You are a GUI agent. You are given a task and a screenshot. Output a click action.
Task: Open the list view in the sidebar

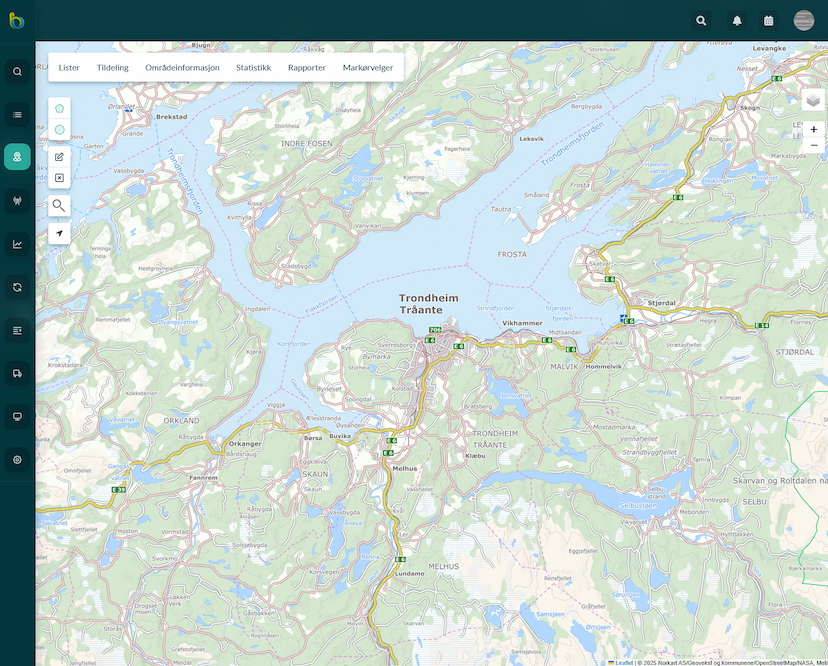tap(17, 115)
